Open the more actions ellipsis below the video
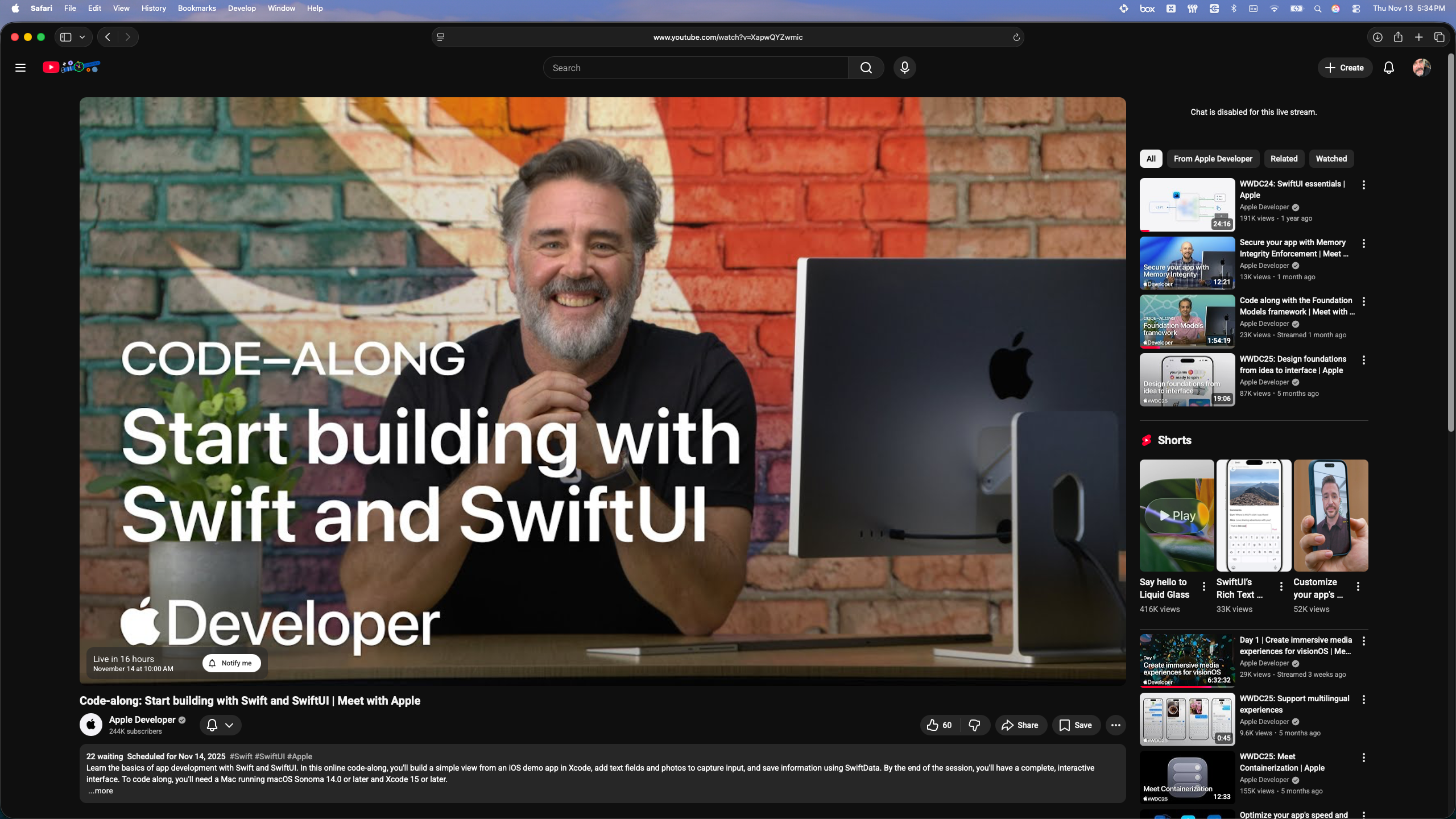The image size is (1456, 819). click(x=1115, y=725)
